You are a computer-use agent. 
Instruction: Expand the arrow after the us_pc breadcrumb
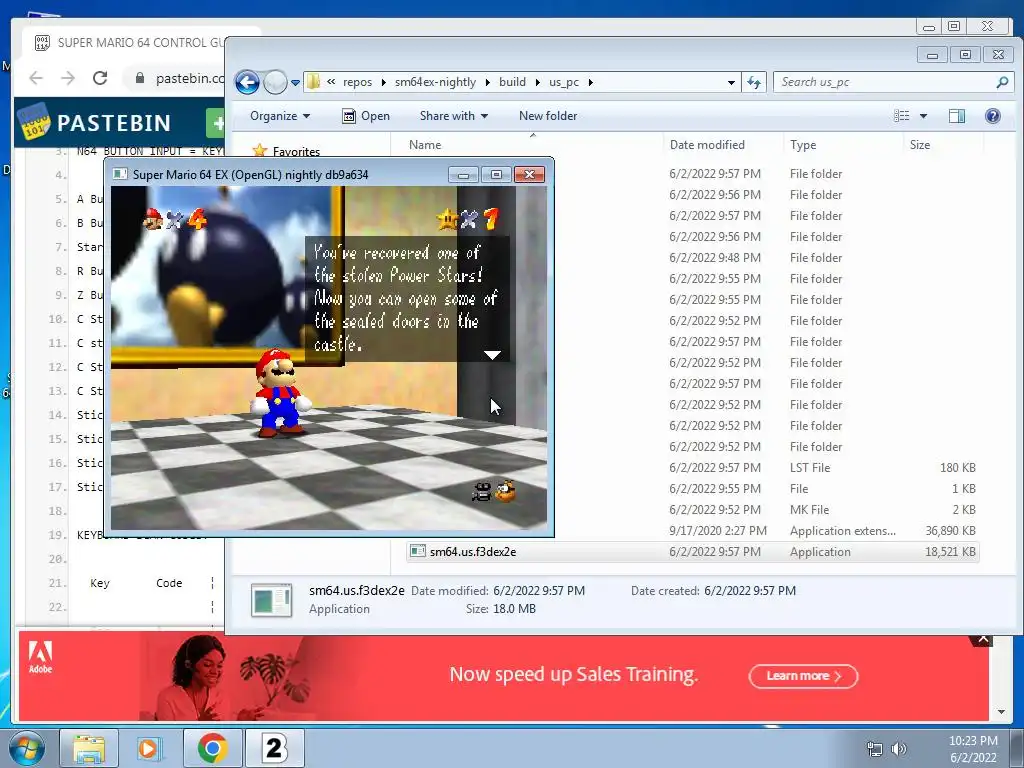click(590, 82)
